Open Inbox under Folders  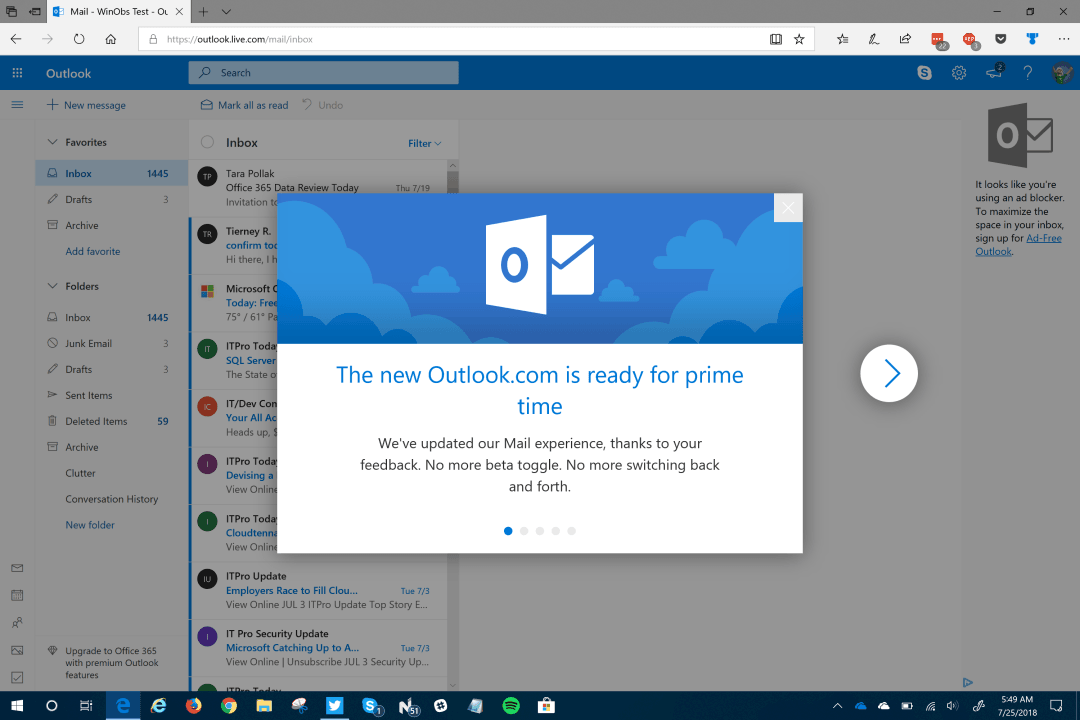pyautogui.click(x=112, y=318)
